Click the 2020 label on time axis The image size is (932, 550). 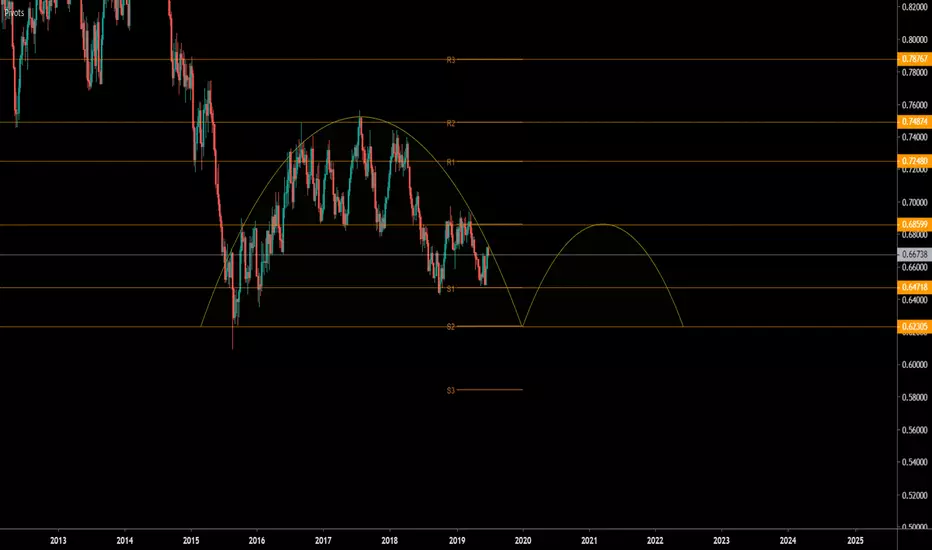point(523,540)
